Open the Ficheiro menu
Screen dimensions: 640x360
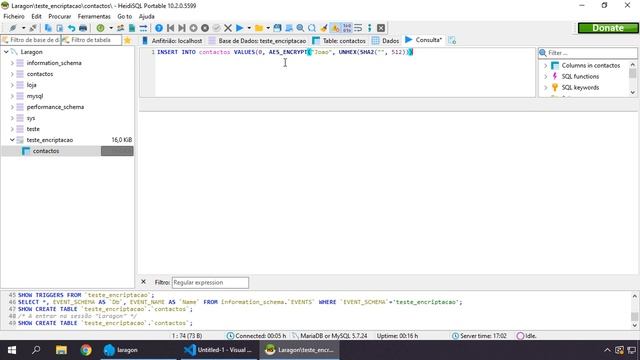point(14,16)
